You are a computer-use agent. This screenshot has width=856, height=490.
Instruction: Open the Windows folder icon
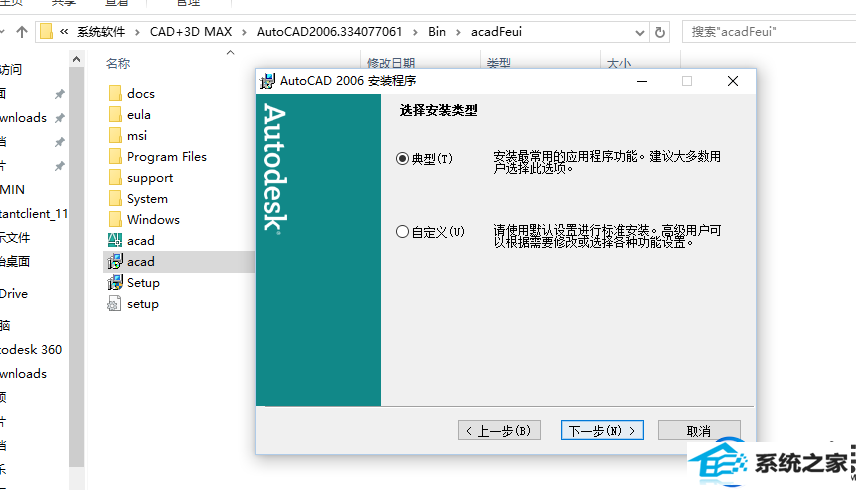[x=115, y=219]
